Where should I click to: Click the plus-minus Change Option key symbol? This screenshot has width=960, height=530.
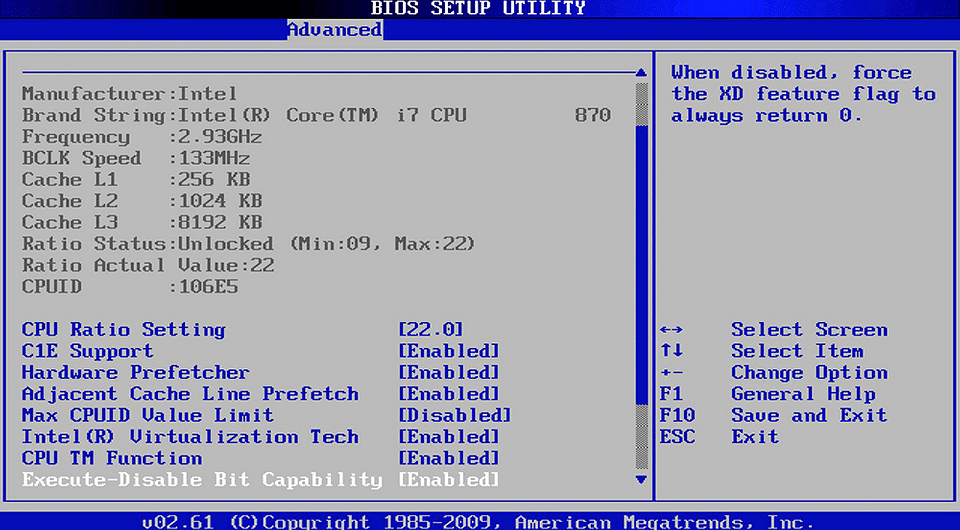(x=672, y=373)
